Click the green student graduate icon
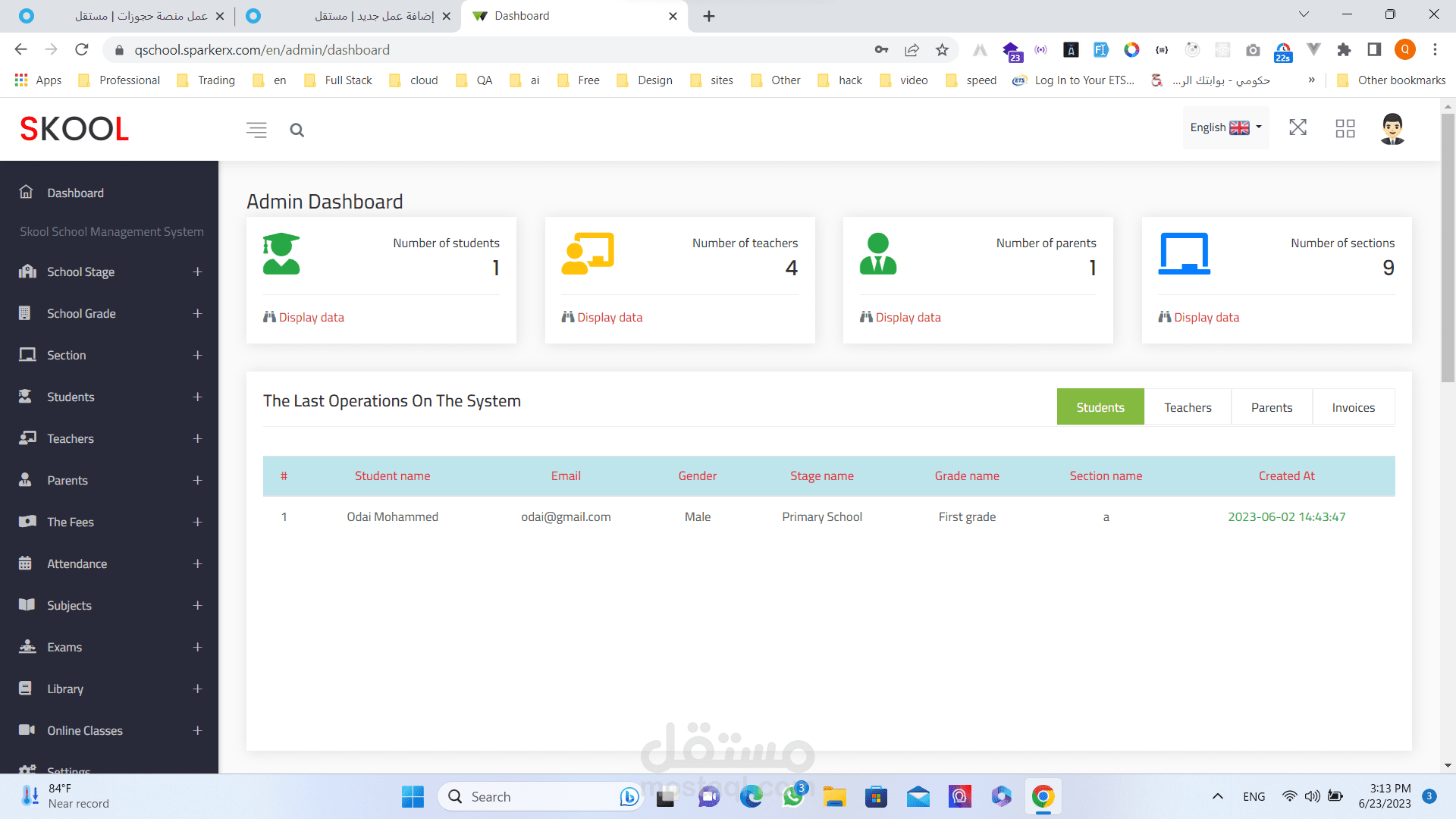The height and width of the screenshot is (819, 1456). [281, 253]
